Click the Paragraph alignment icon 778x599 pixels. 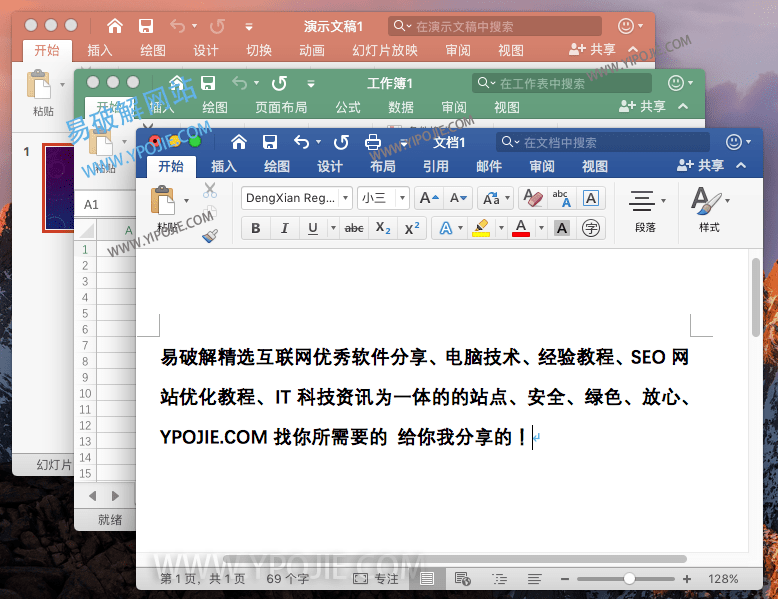642,200
